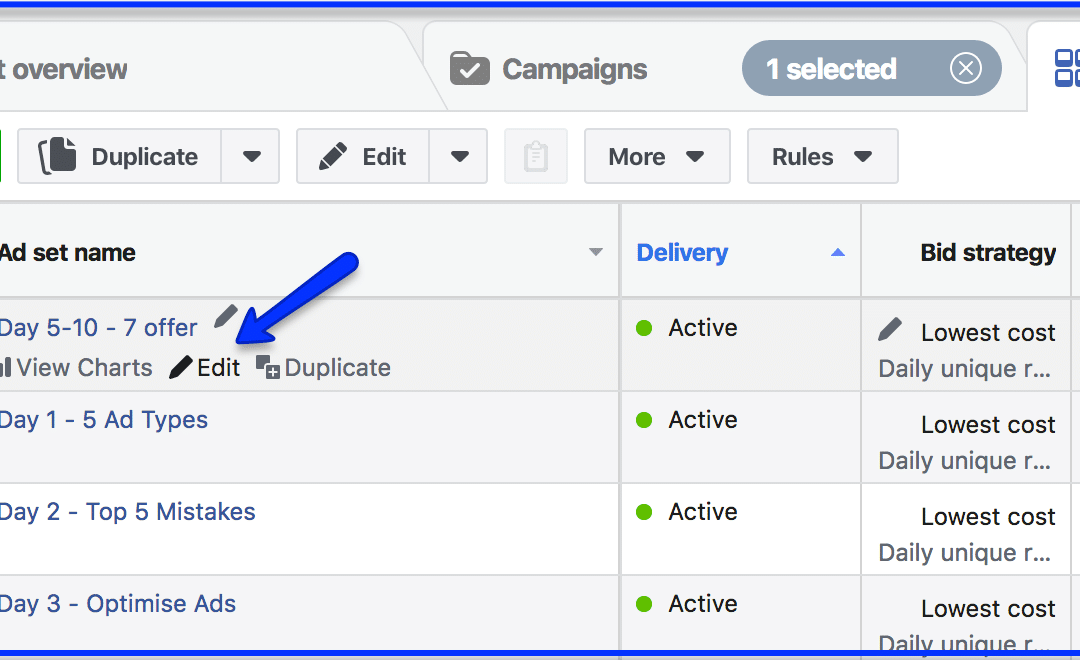Open the Rules dropdown menu
The width and height of the screenshot is (1080, 660).
pyautogui.click(x=822, y=156)
